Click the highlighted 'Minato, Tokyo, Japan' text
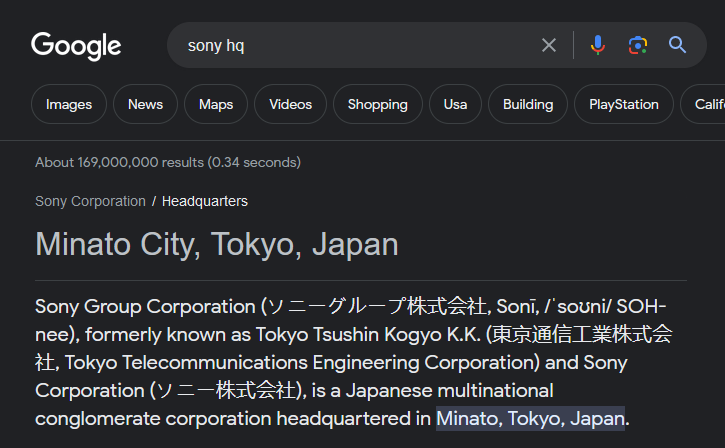The width and height of the screenshot is (725, 448). (x=530, y=417)
